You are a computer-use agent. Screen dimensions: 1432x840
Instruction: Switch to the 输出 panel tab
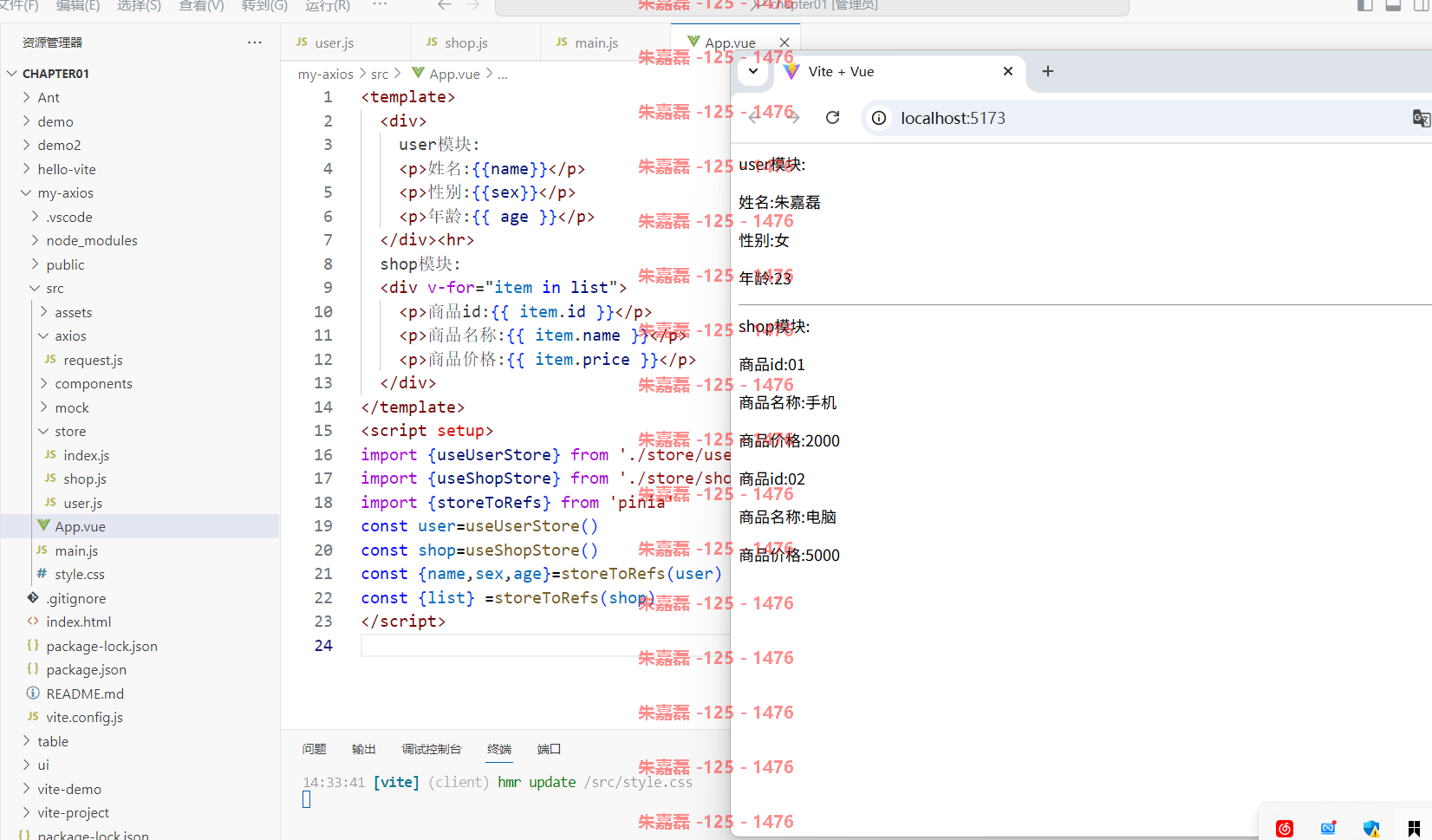(364, 749)
